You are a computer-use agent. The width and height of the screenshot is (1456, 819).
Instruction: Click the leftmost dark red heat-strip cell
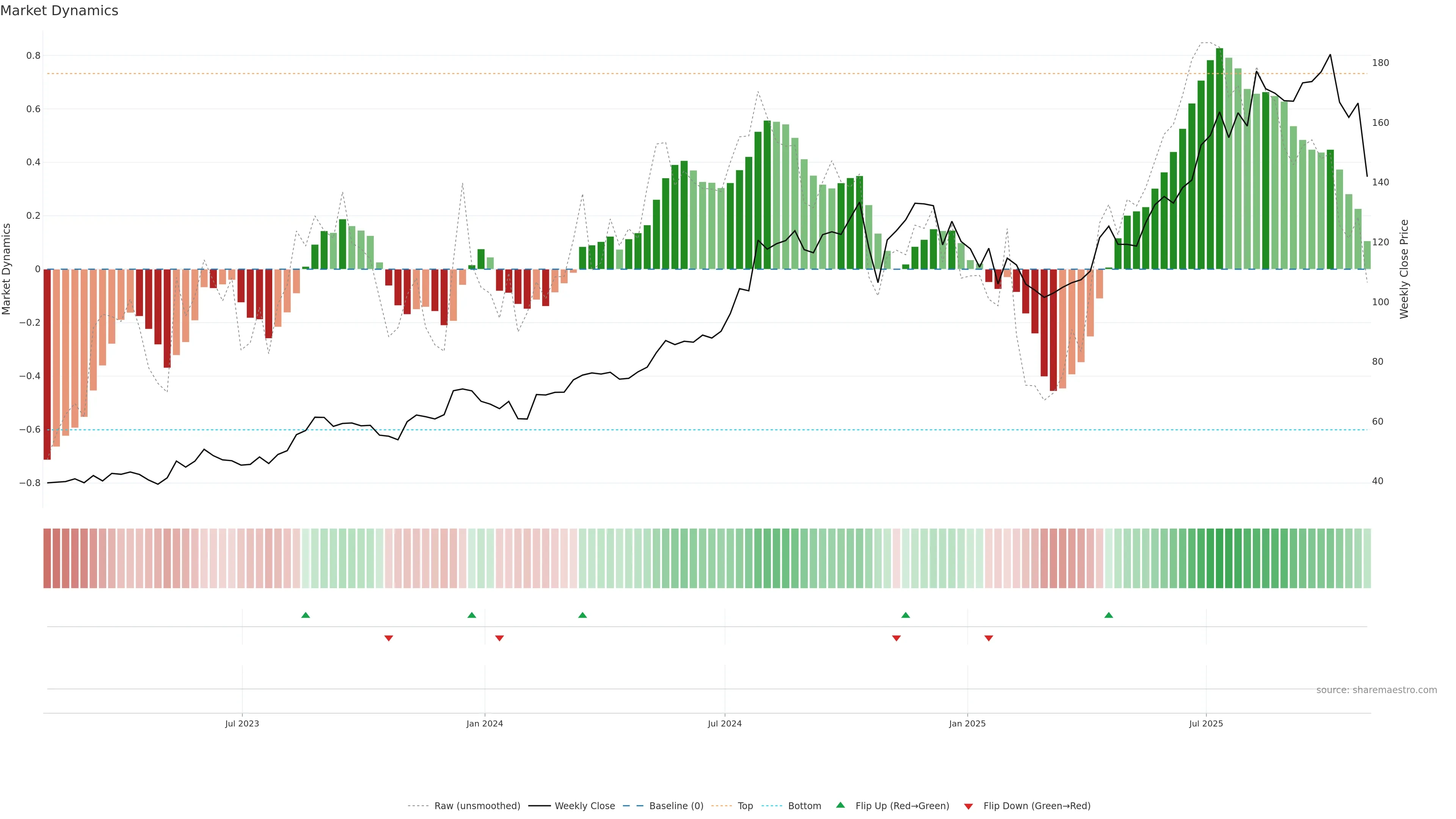pyautogui.click(x=47, y=559)
